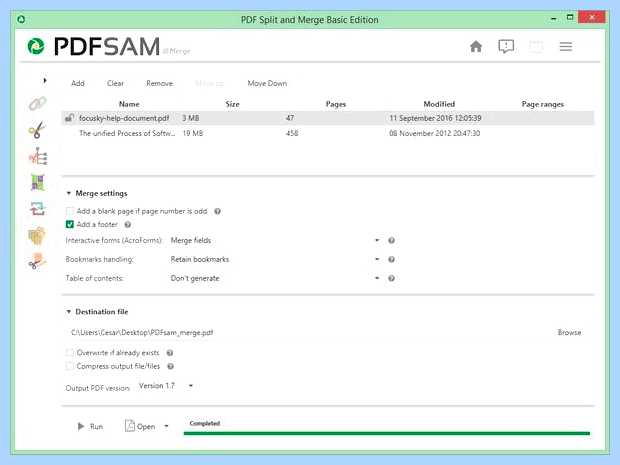The height and width of the screenshot is (465, 620).
Task: Show help for Overwrite if already exists
Action: point(170,353)
